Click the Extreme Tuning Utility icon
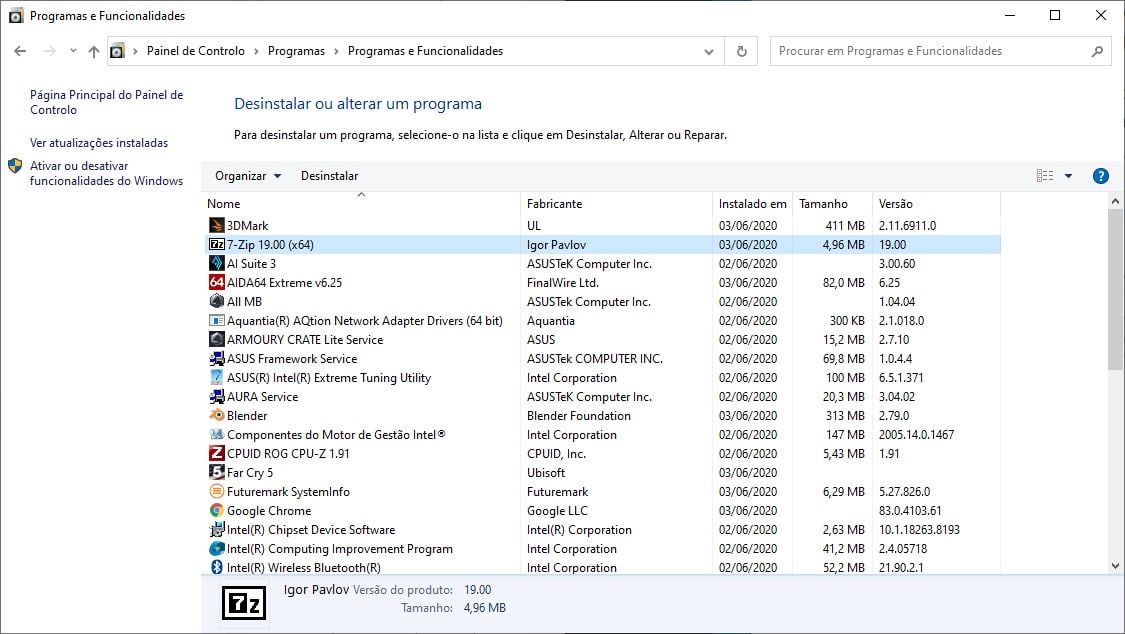 [x=216, y=377]
